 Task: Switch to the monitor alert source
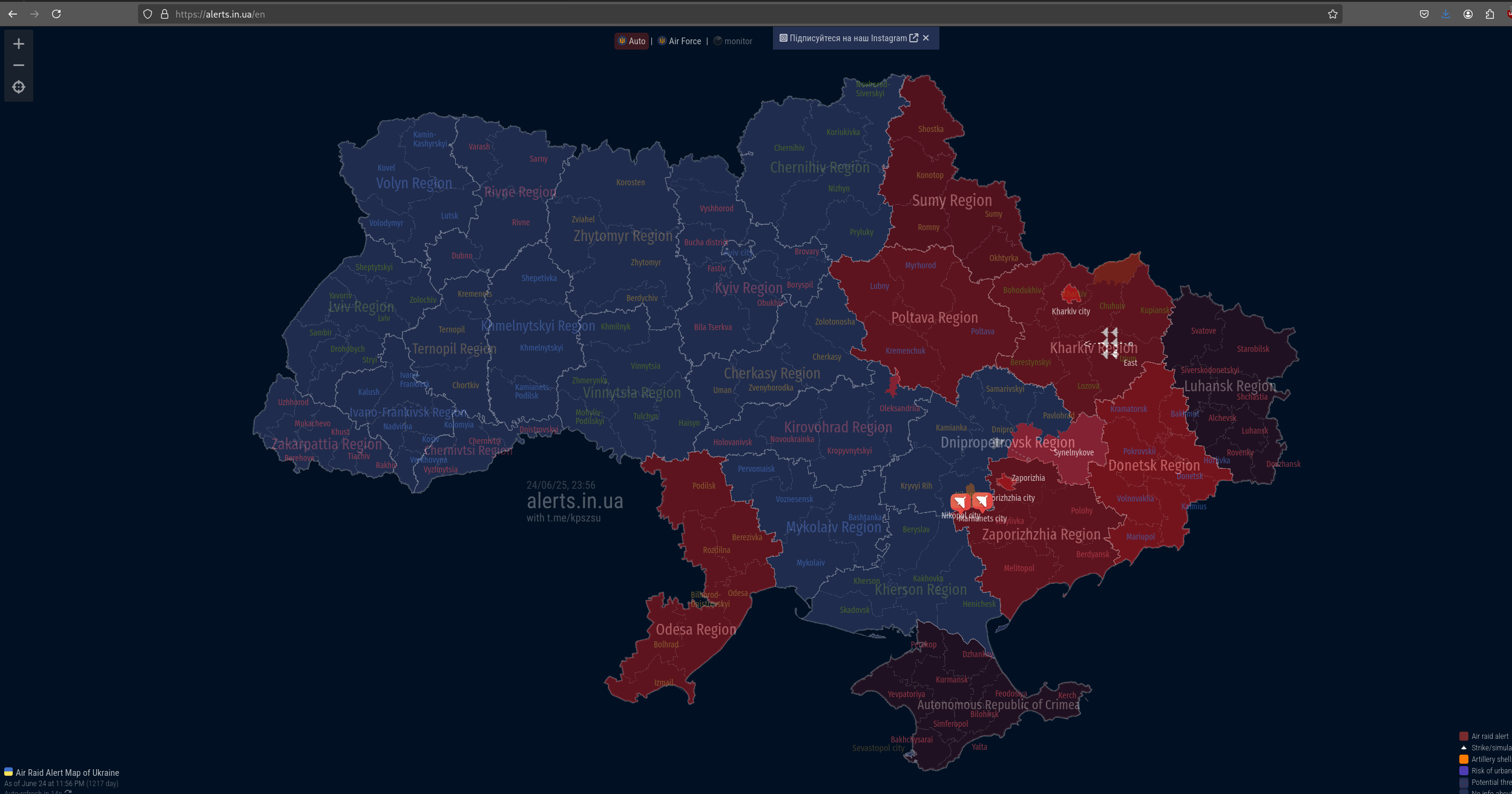click(x=733, y=41)
